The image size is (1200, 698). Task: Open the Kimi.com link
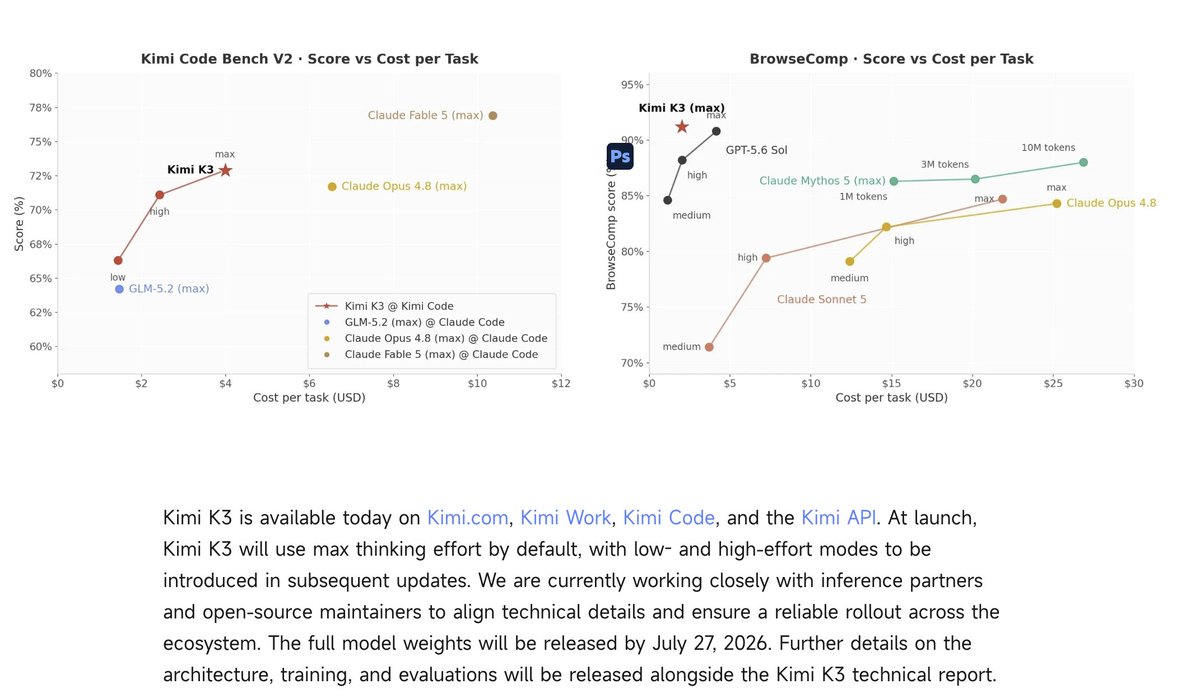click(x=469, y=518)
